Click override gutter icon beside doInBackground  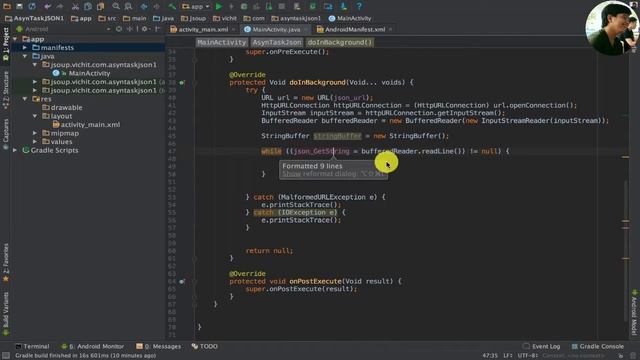click(182, 82)
